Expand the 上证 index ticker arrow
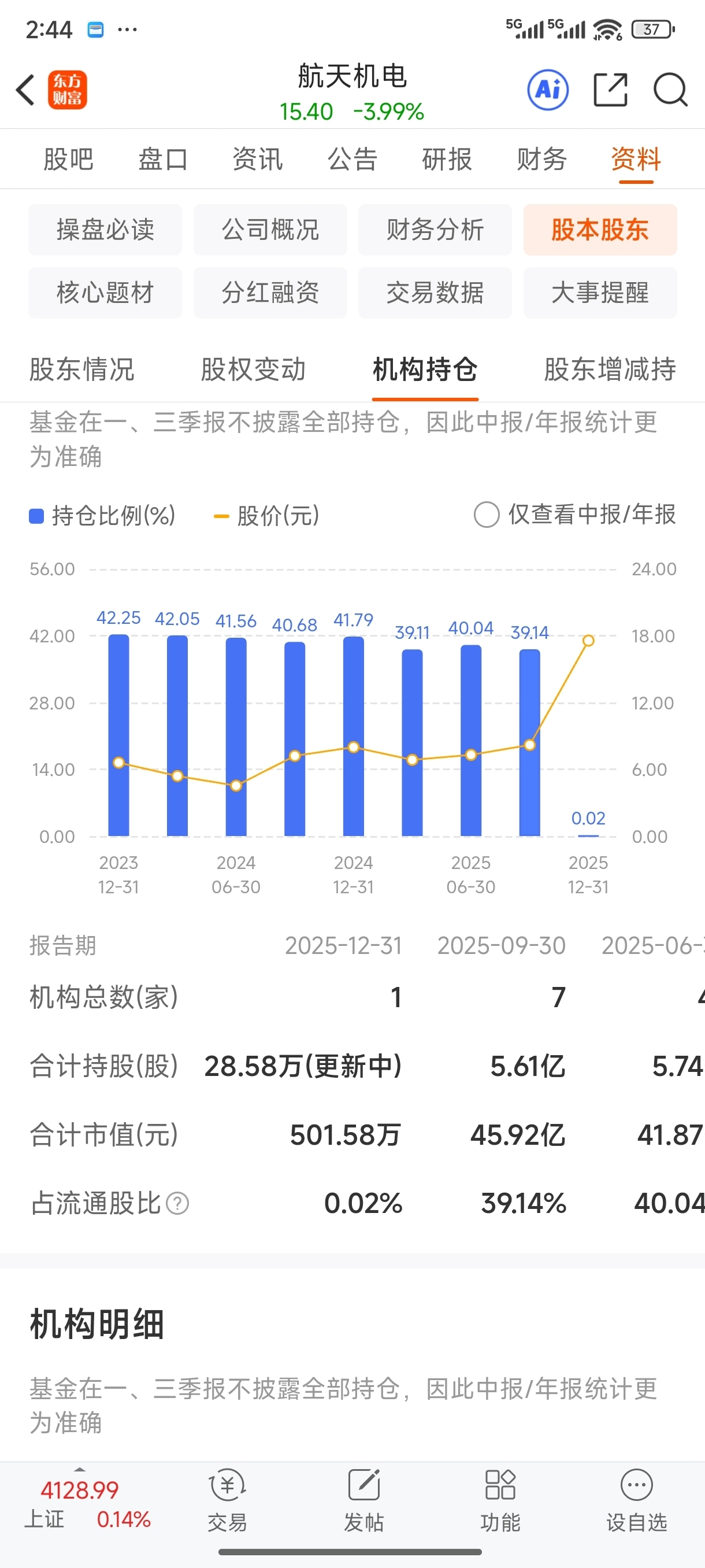The height and width of the screenshot is (1568, 705). [79, 1470]
